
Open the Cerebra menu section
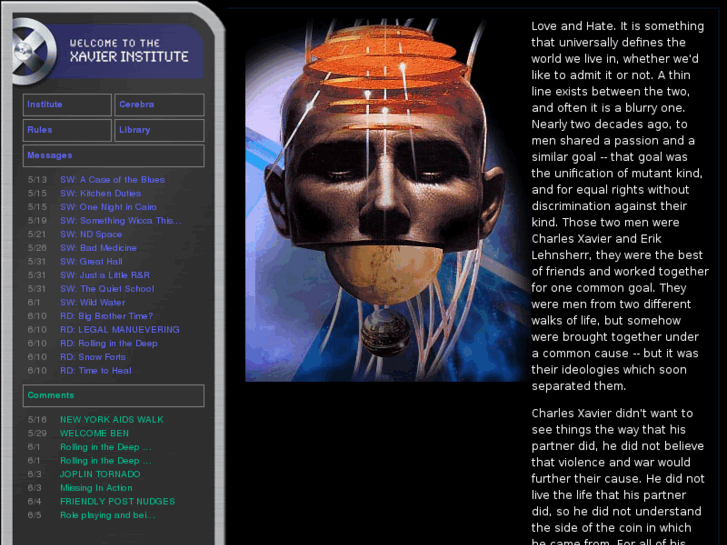click(x=159, y=105)
